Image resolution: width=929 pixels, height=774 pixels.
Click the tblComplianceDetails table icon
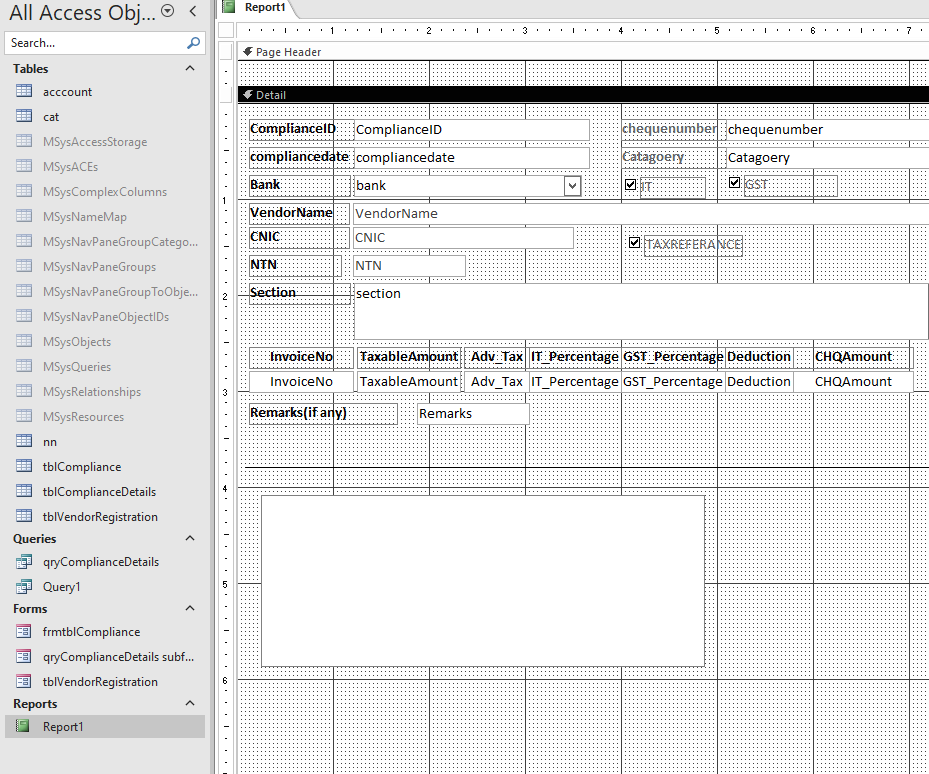pyautogui.click(x=24, y=491)
